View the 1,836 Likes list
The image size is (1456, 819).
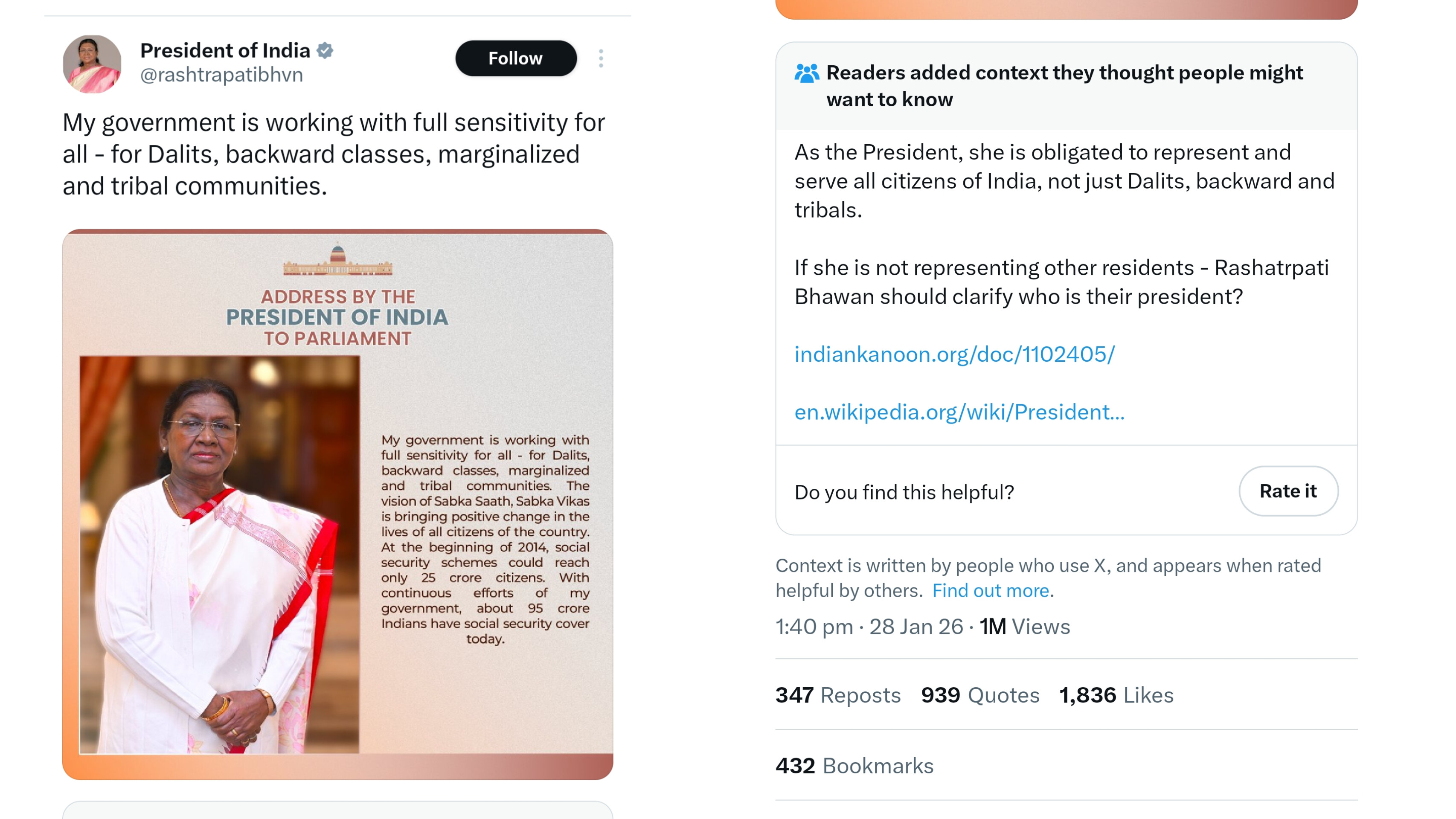coord(1116,695)
